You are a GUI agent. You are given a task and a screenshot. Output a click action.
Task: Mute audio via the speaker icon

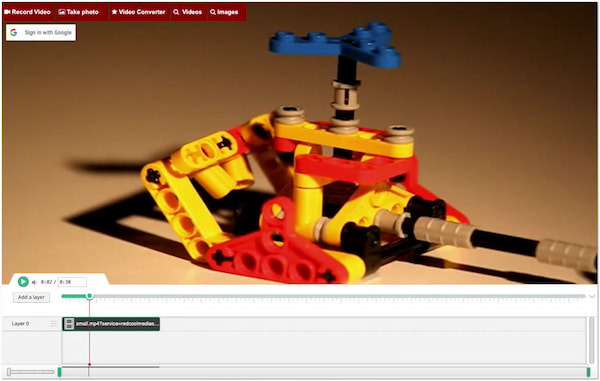coord(34,282)
